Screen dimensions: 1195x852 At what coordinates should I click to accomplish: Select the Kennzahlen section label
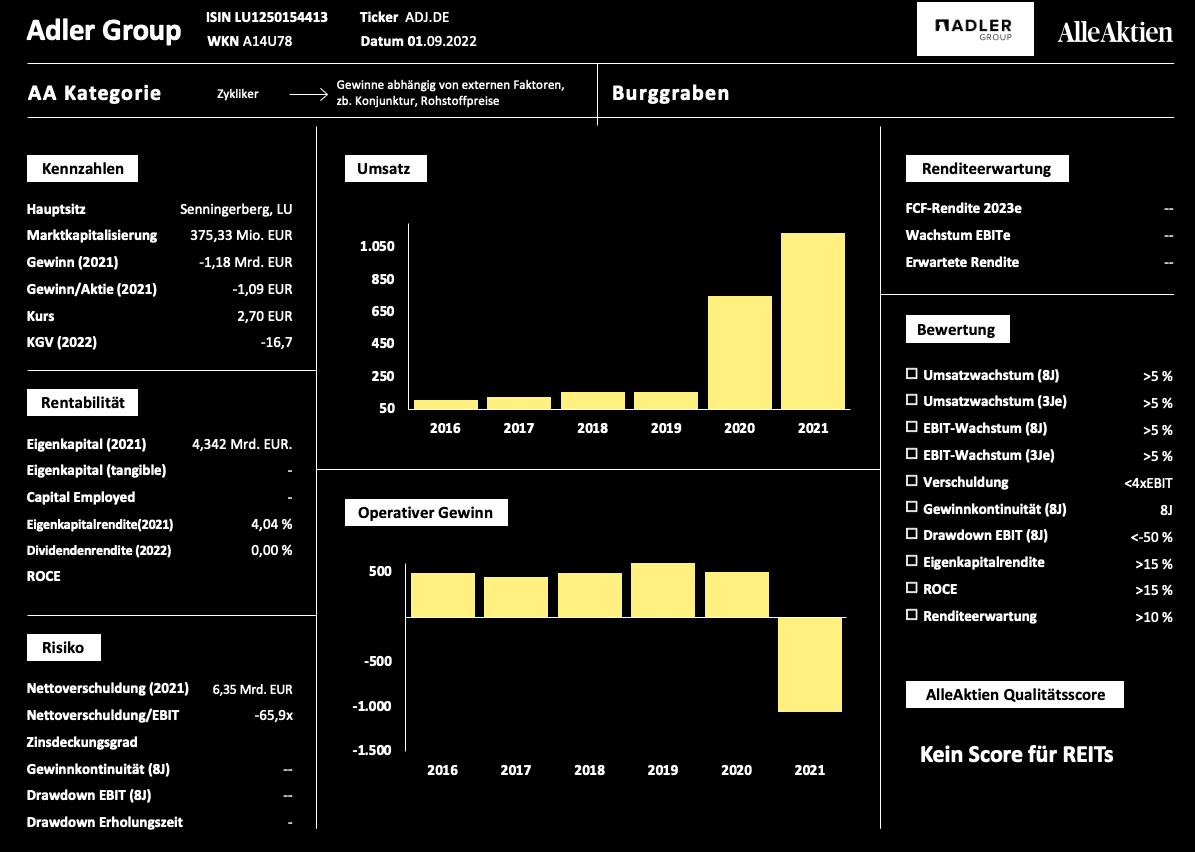[82, 168]
